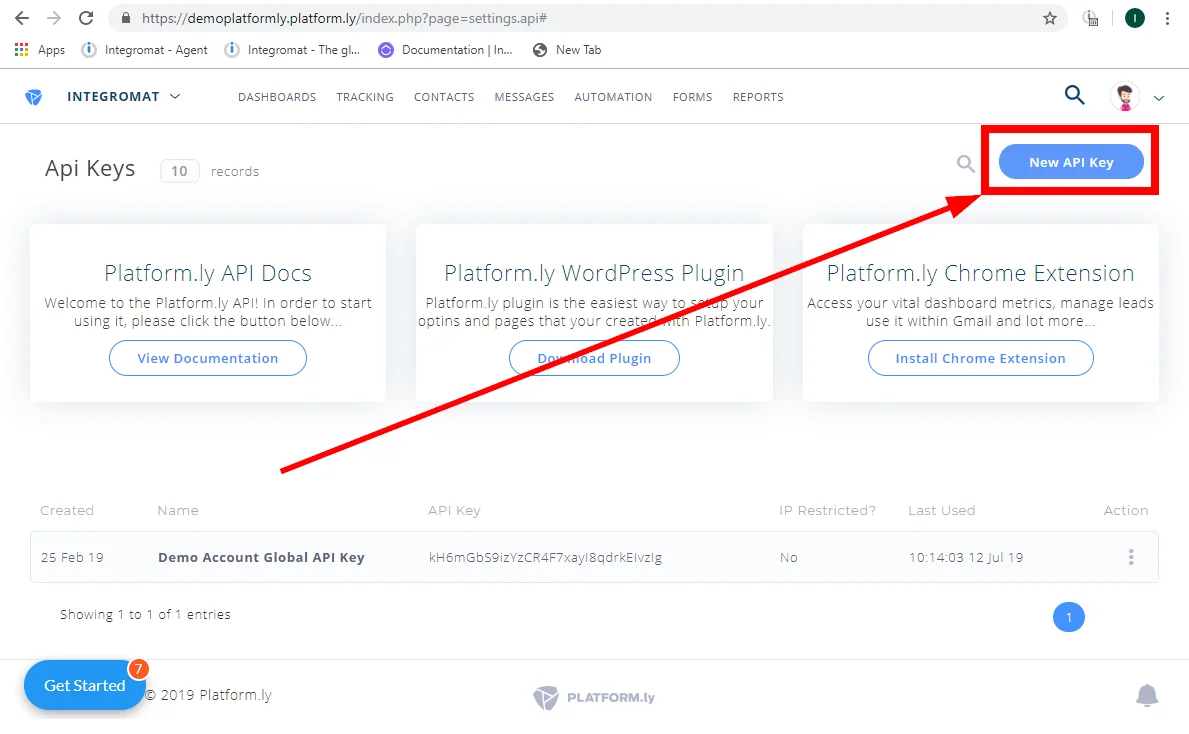Open the Integromat - Agent bookmark

coord(145,50)
